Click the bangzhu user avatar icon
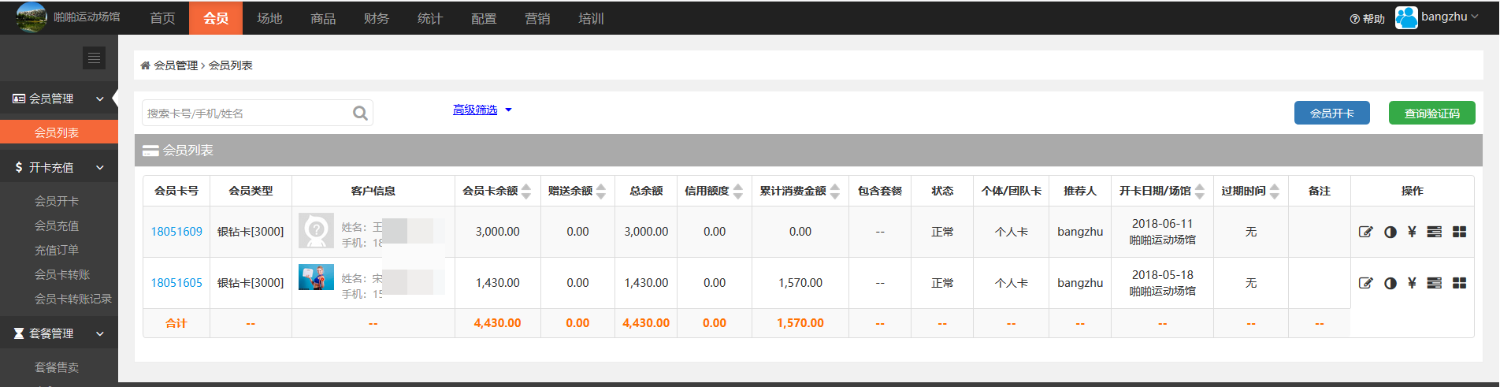This screenshot has width=1500, height=387. [x=1406, y=17]
